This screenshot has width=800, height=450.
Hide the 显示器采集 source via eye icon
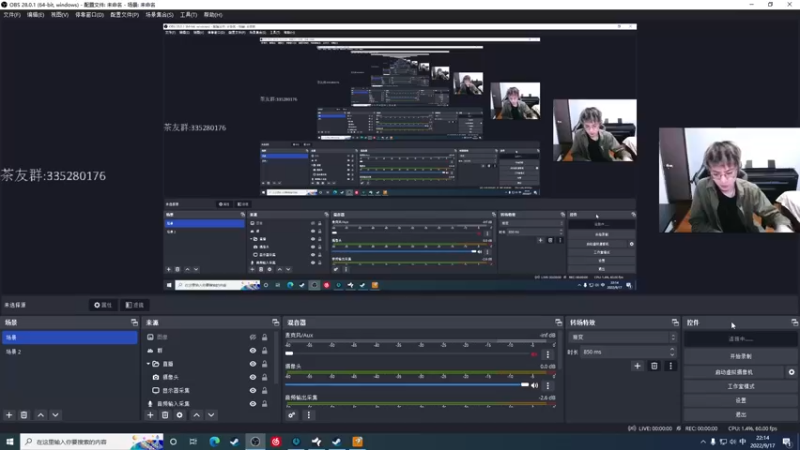click(253, 390)
